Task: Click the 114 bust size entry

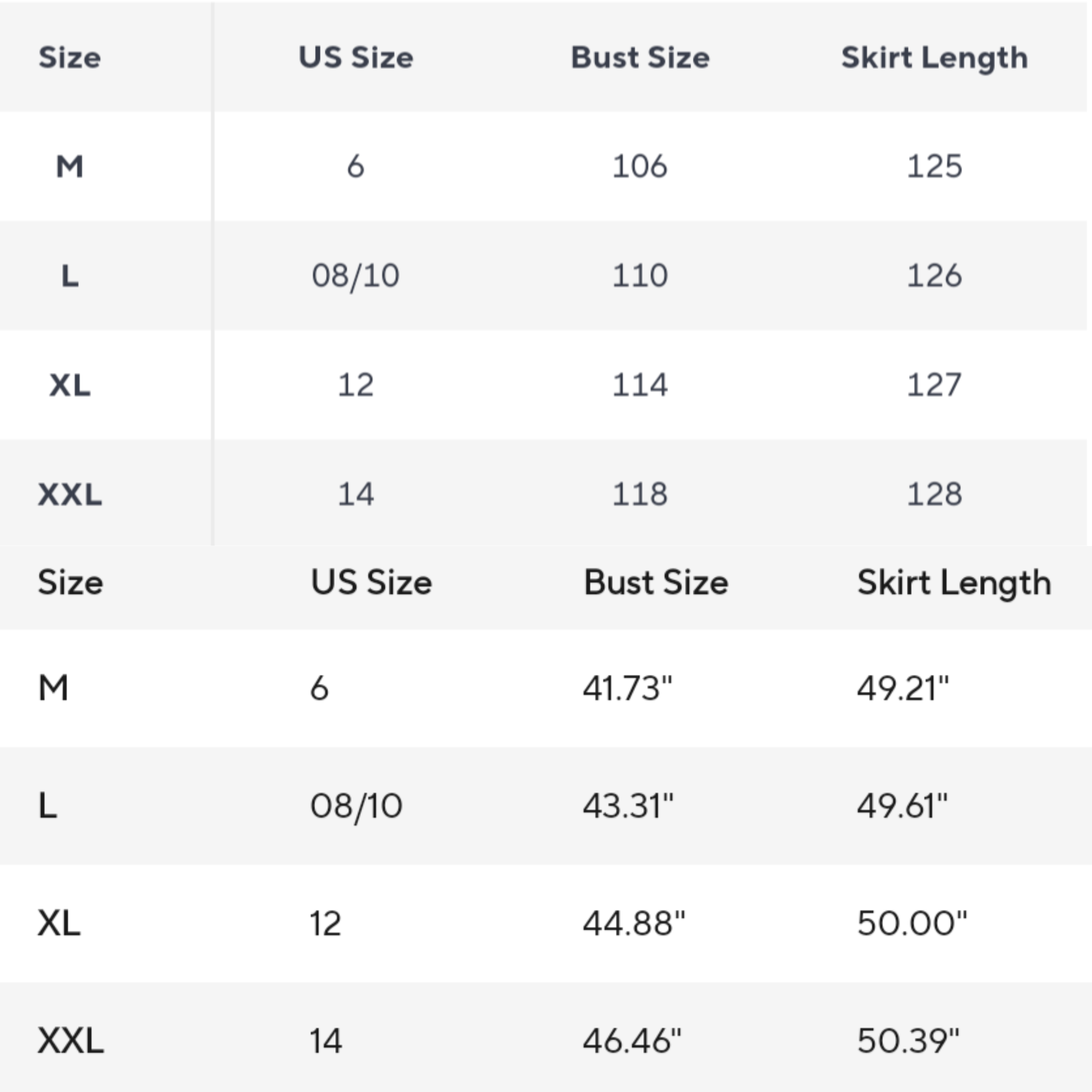Action: [640, 385]
